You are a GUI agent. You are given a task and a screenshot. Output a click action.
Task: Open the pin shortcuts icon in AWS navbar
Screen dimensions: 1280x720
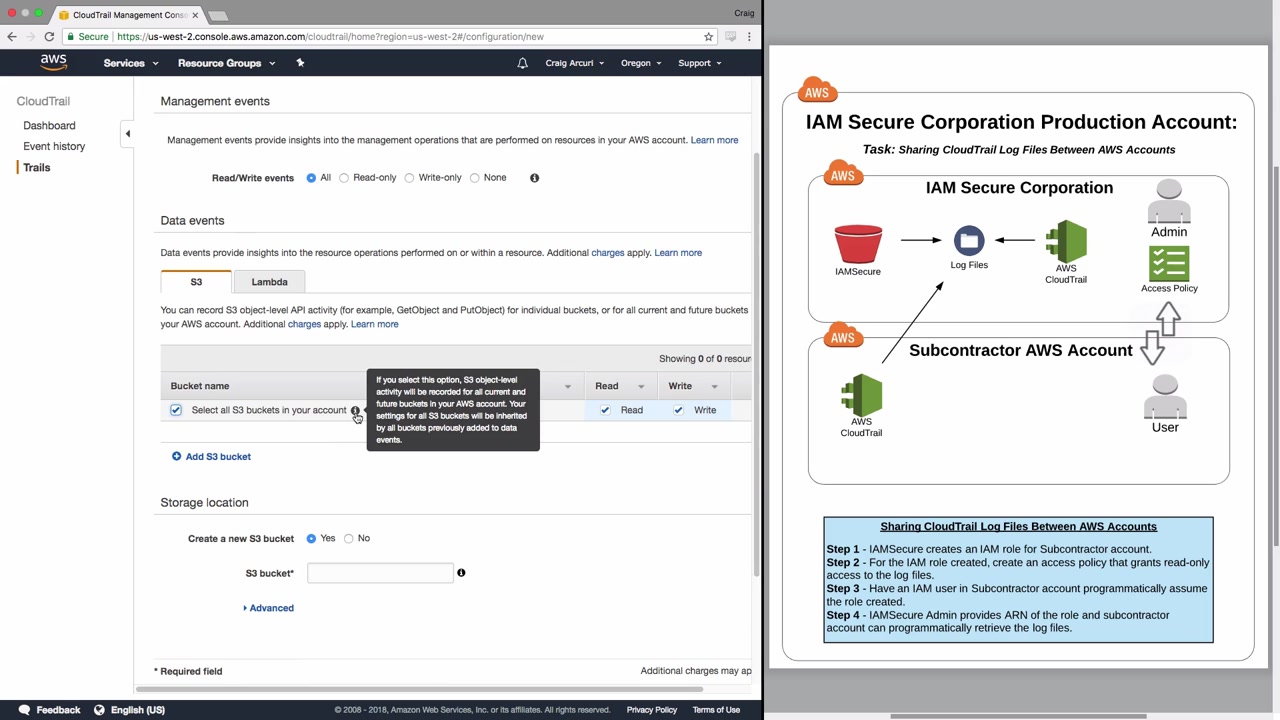point(300,63)
